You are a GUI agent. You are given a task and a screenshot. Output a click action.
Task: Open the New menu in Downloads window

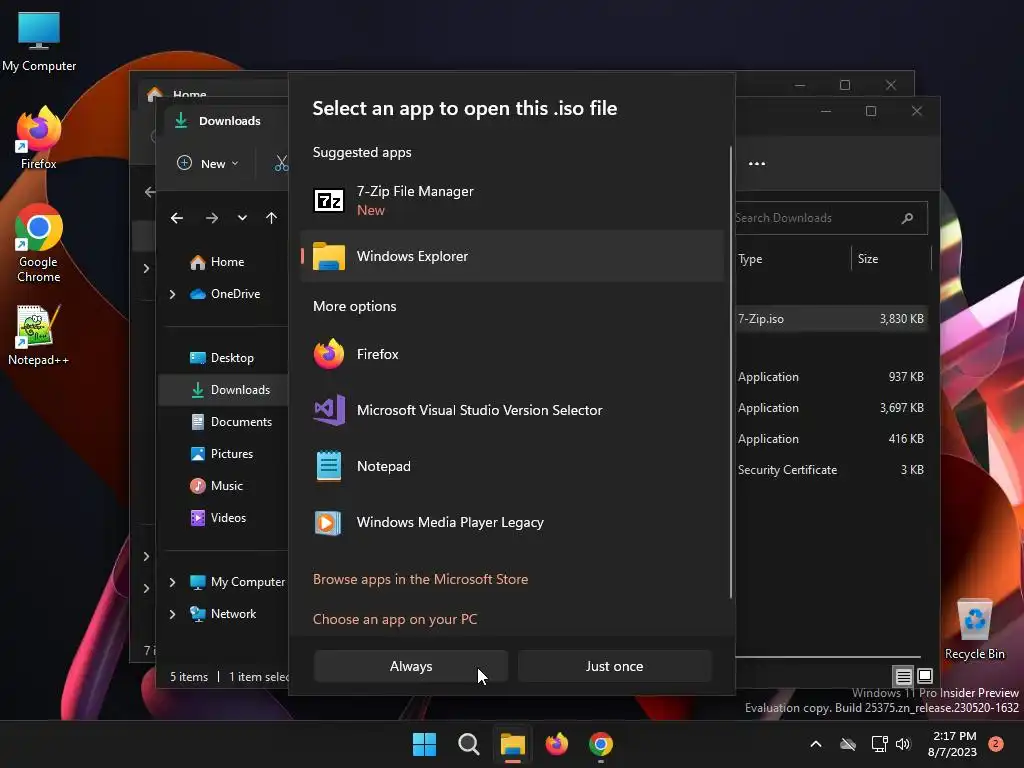tap(208, 163)
